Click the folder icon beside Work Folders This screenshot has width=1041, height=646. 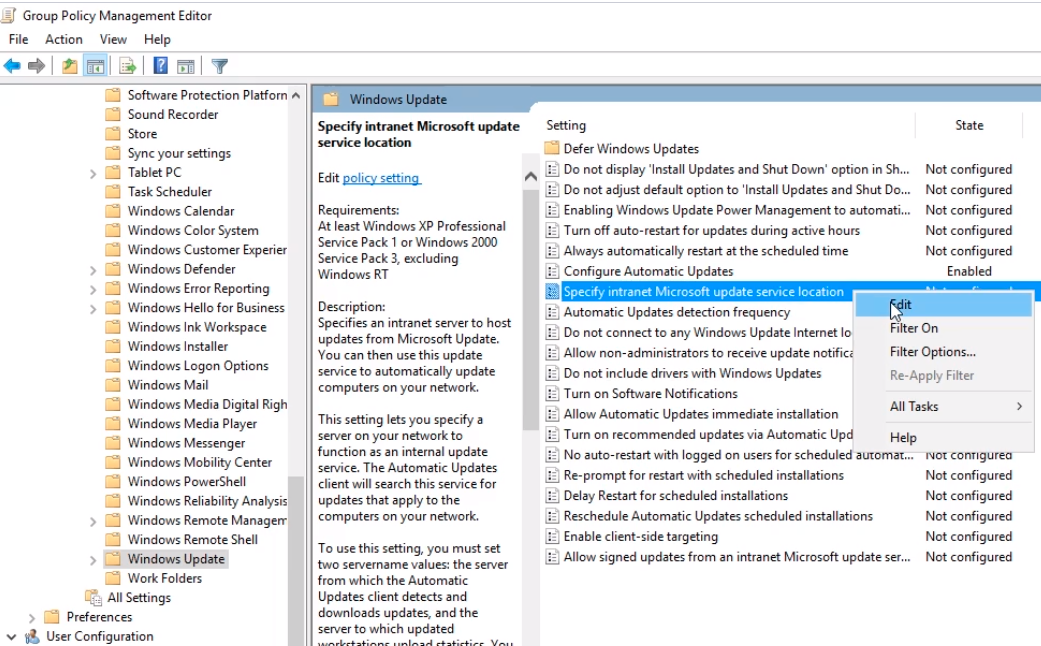tap(114, 578)
